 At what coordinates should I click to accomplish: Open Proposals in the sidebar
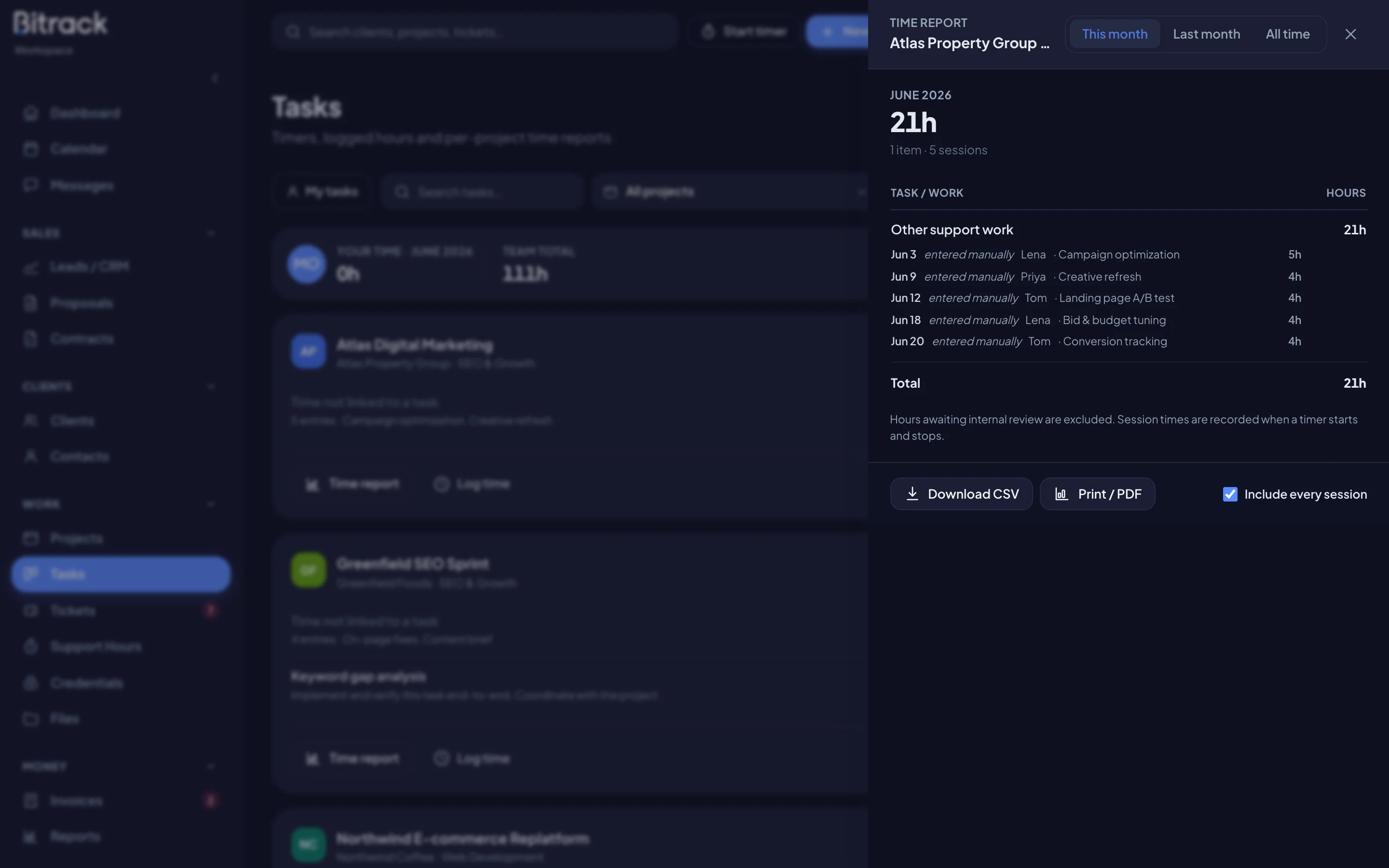(x=121, y=303)
